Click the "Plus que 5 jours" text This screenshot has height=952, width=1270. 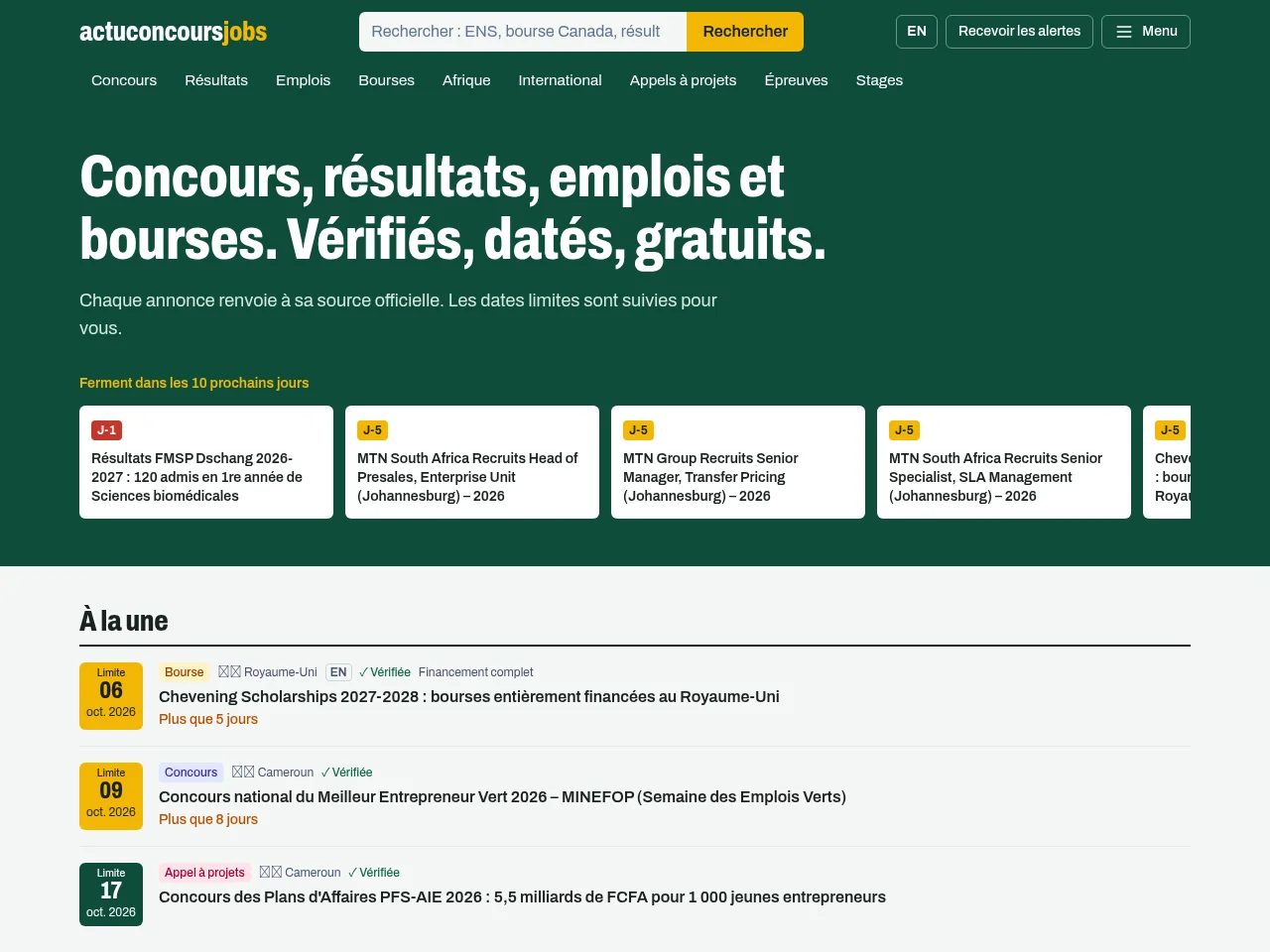point(208,720)
